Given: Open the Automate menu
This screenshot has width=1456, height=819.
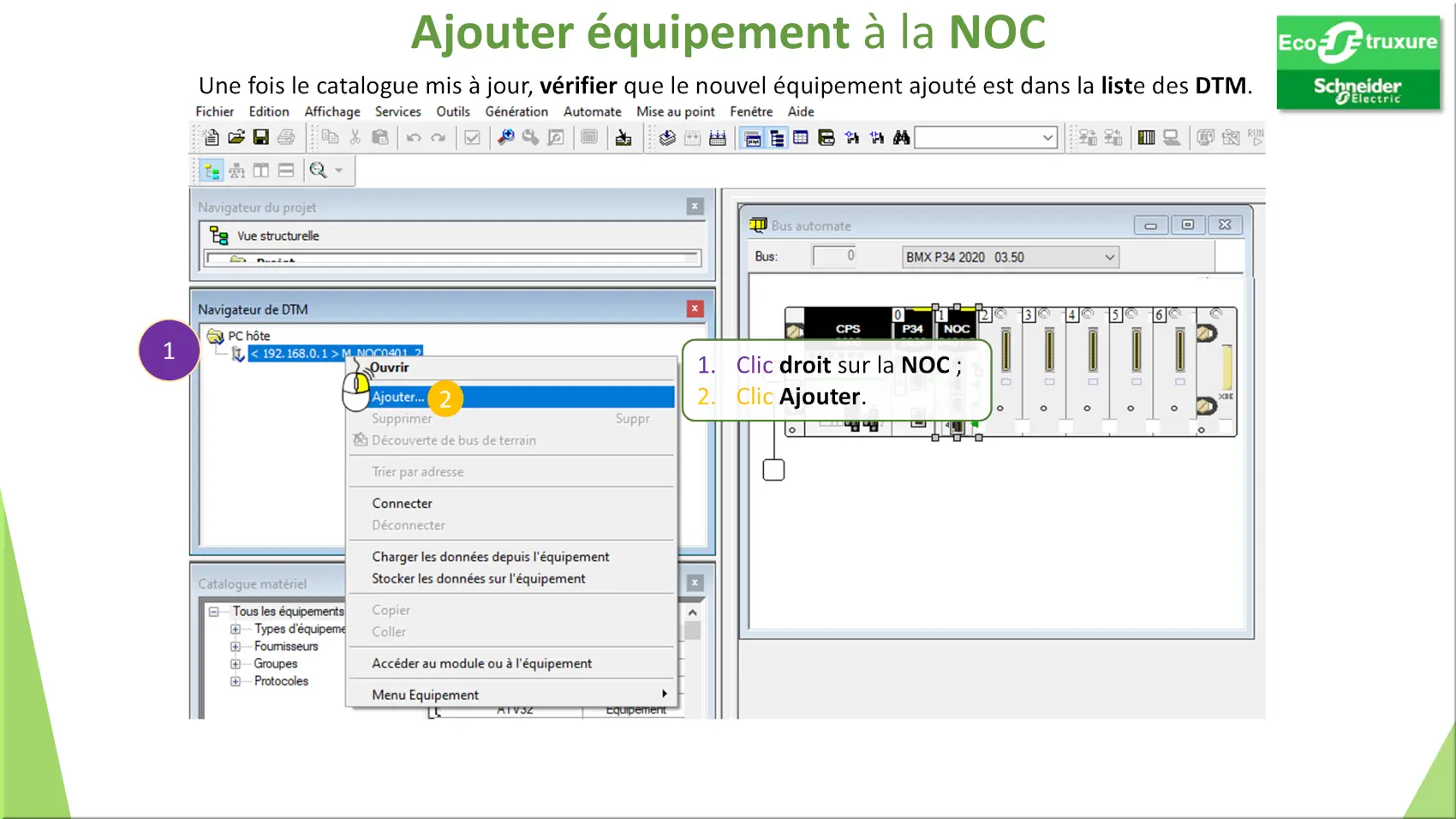Looking at the screenshot, I should pos(593,111).
